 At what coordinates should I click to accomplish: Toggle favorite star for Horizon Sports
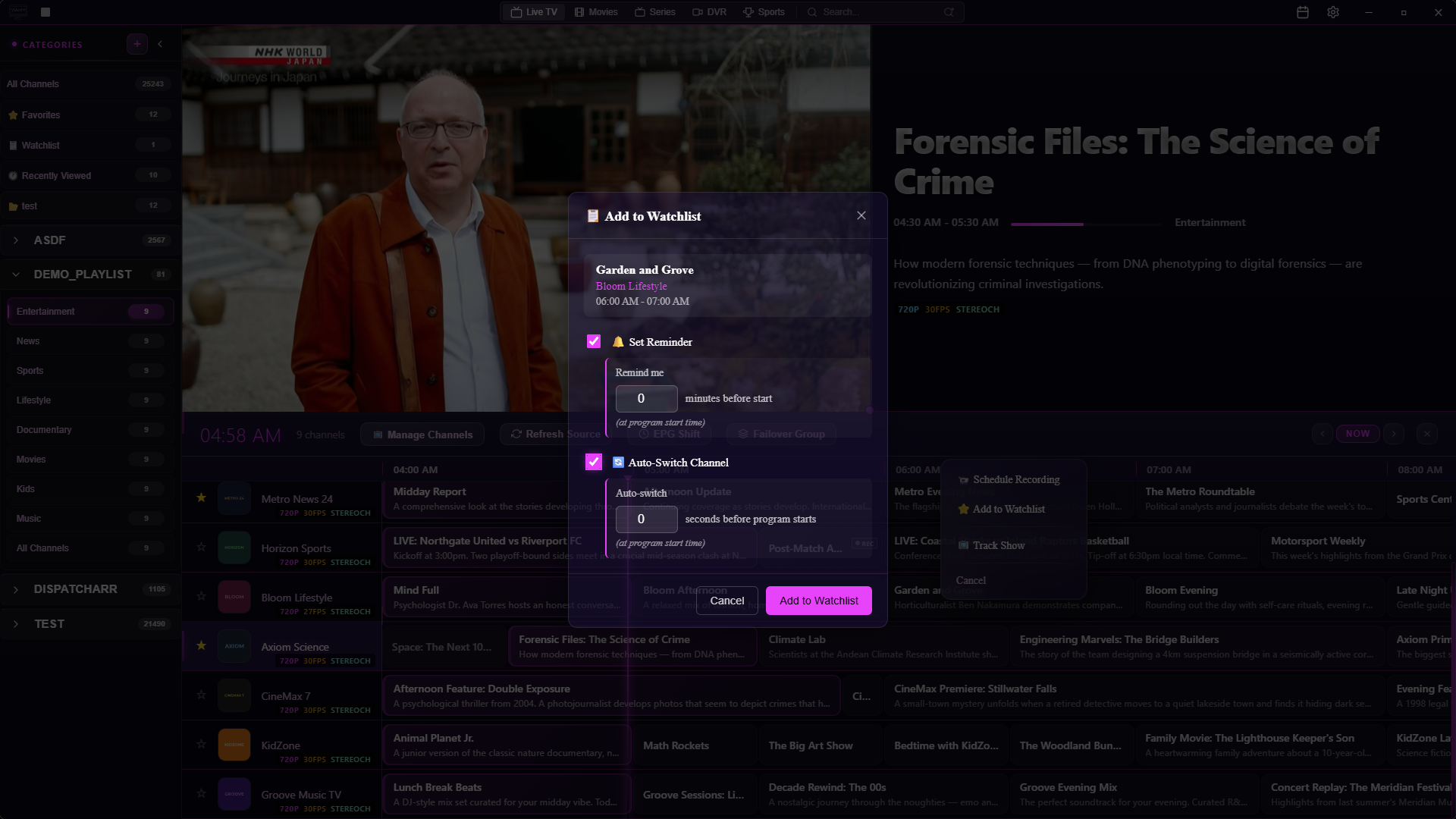click(201, 547)
